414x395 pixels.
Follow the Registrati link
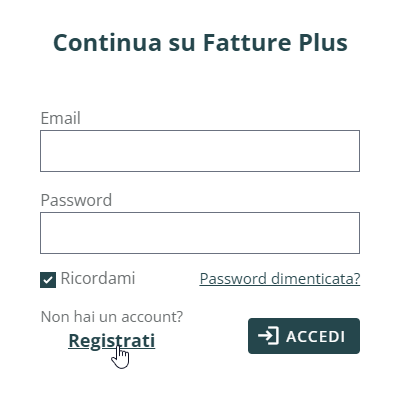112,341
